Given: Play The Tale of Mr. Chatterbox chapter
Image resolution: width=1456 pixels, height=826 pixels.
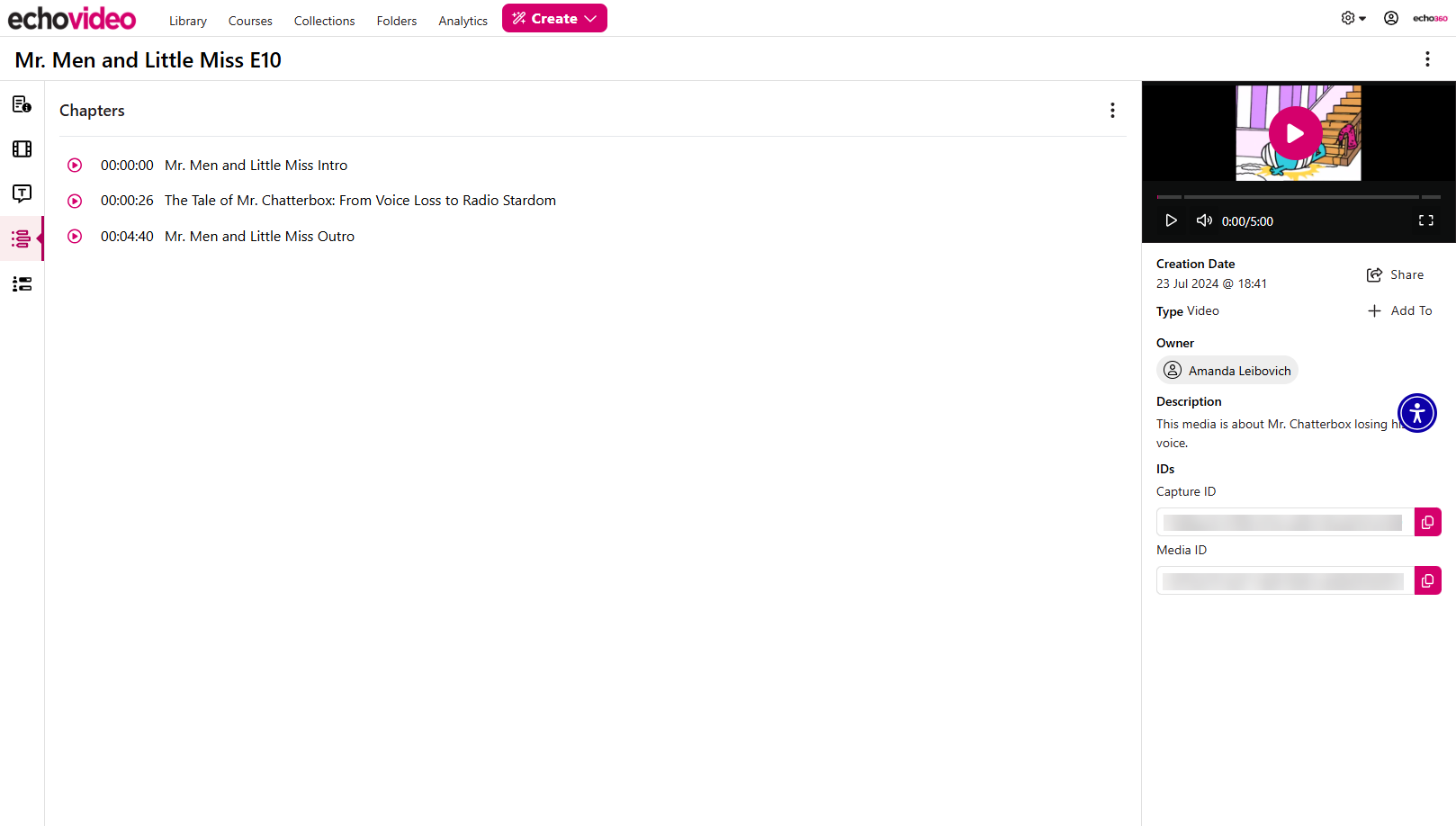Looking at the screenshot, I should click(75, 201).
